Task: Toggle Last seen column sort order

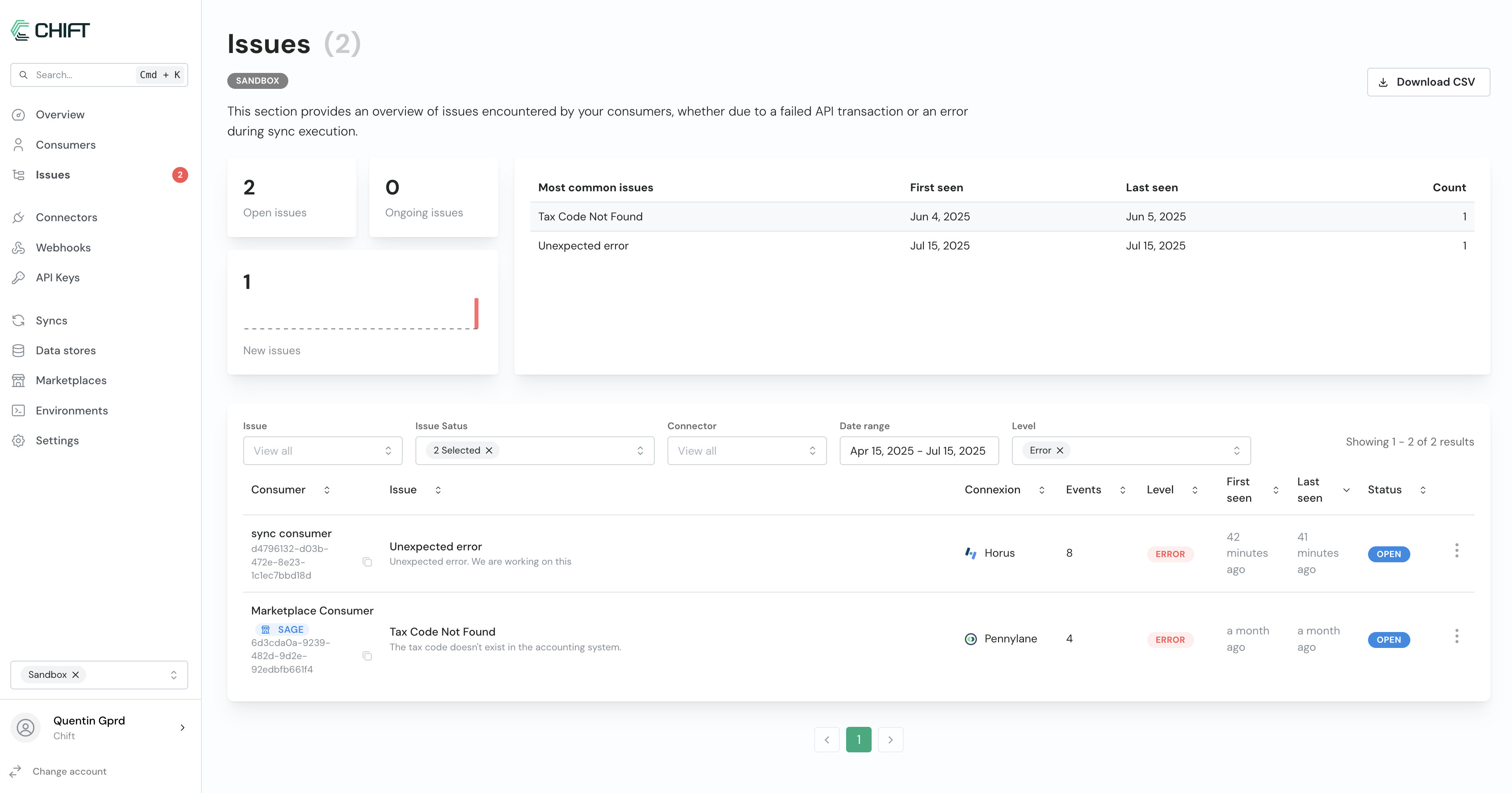Action: pyautogui.click(x=1347, y=490)
